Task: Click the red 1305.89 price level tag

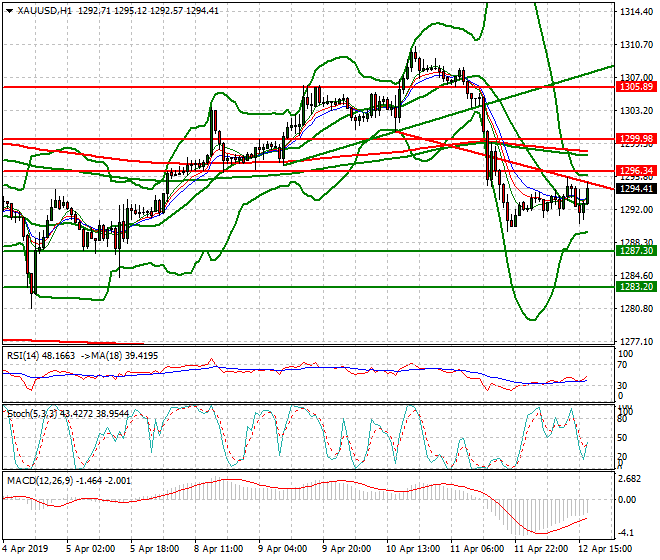Action: coord(636,88)
